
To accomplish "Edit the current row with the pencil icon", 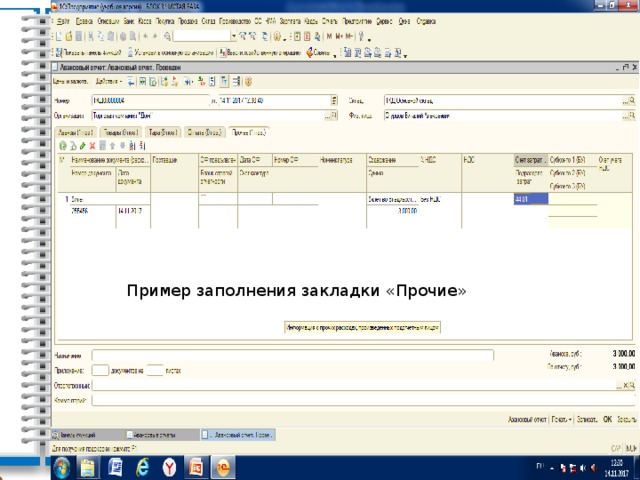I will (x=82, y=146).
